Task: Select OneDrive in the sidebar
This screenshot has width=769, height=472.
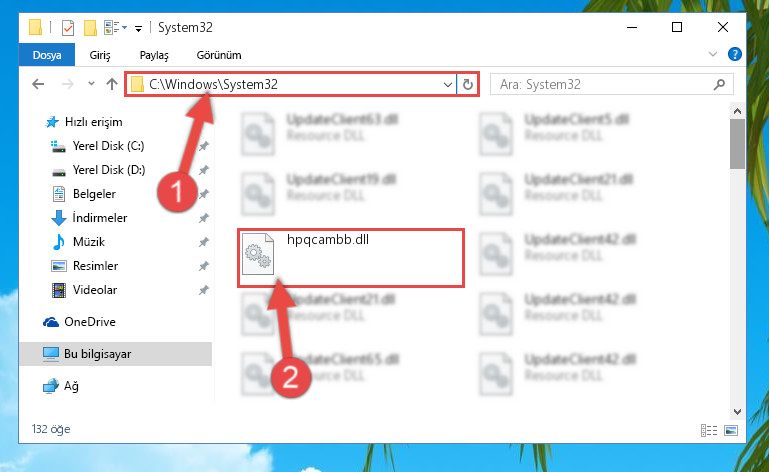Action: click(90, 322)
